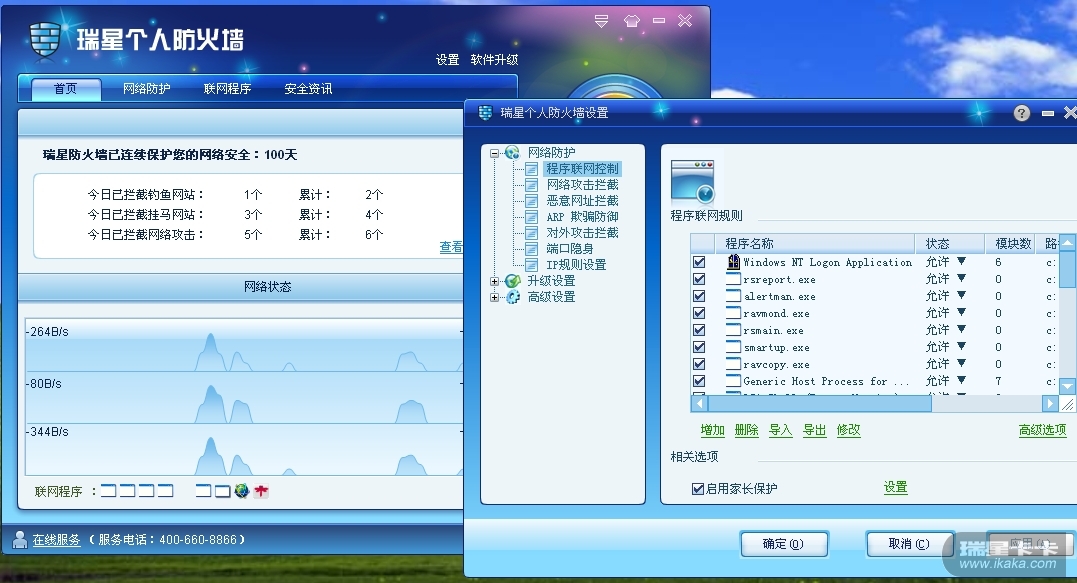Click the rule list scroll-left arrow
Screen dimensions: 1077x583
point(699,404)
